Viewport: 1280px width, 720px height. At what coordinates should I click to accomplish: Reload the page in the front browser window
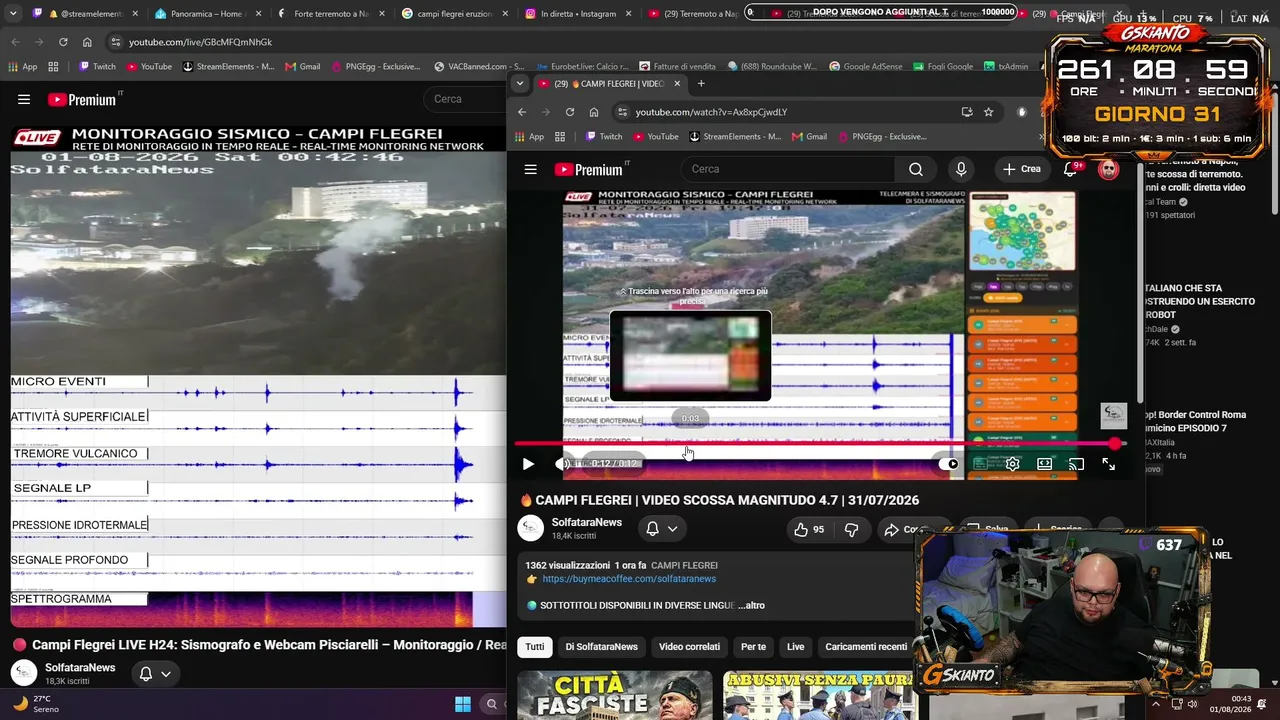click(570, 112)
